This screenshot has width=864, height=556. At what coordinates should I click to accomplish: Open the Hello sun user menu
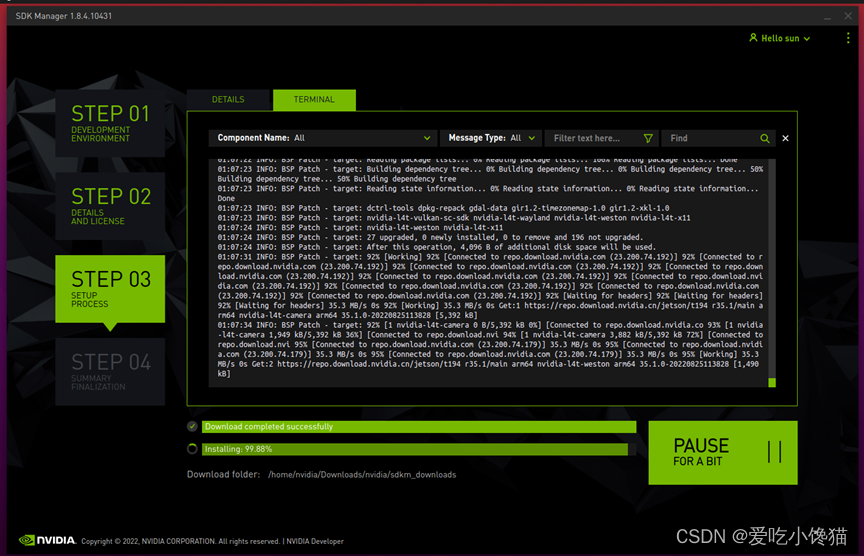(x=780, y=38)
